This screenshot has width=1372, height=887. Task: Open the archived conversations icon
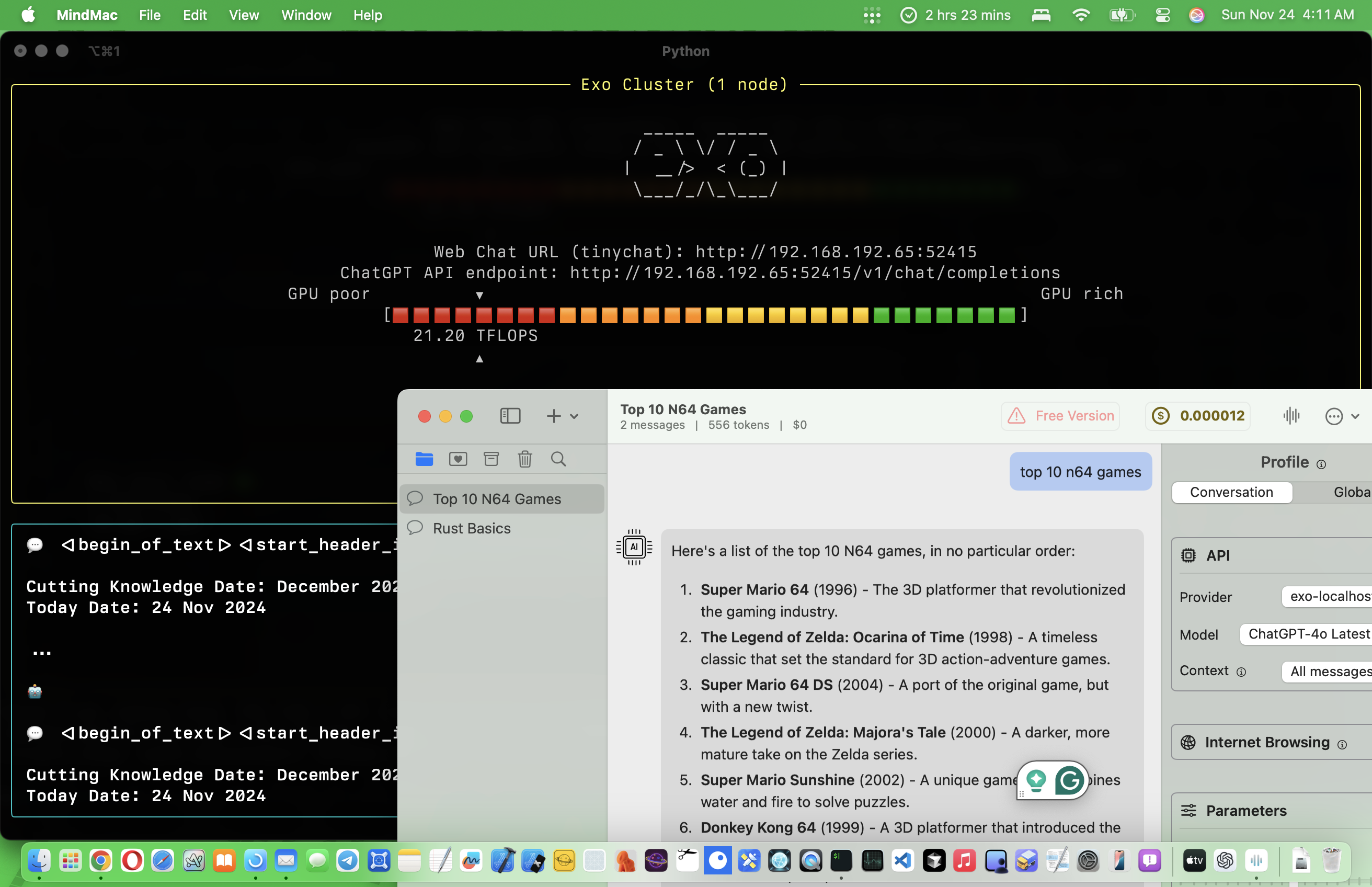point(491,459)
